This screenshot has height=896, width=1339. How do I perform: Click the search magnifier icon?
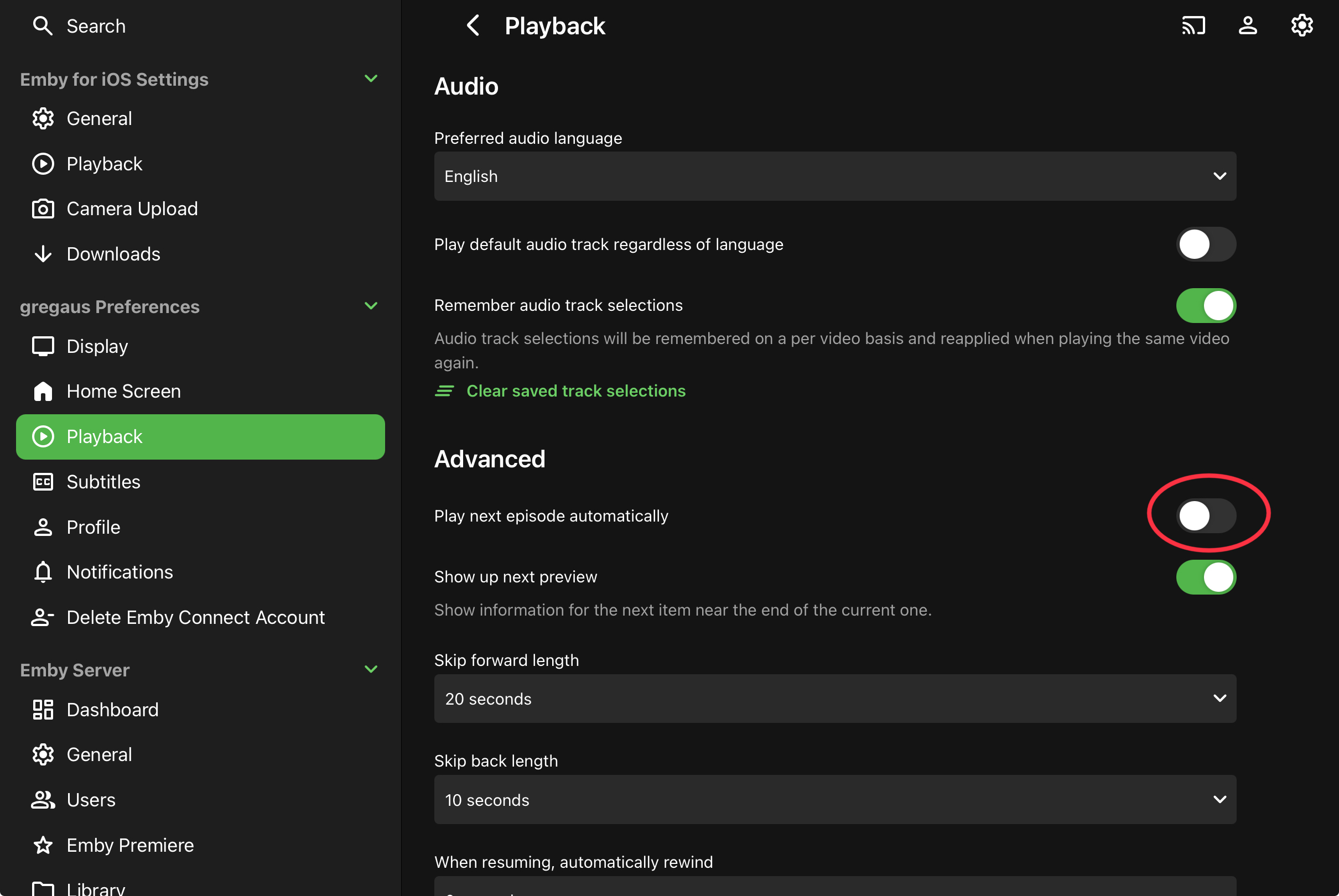(42, 25)
